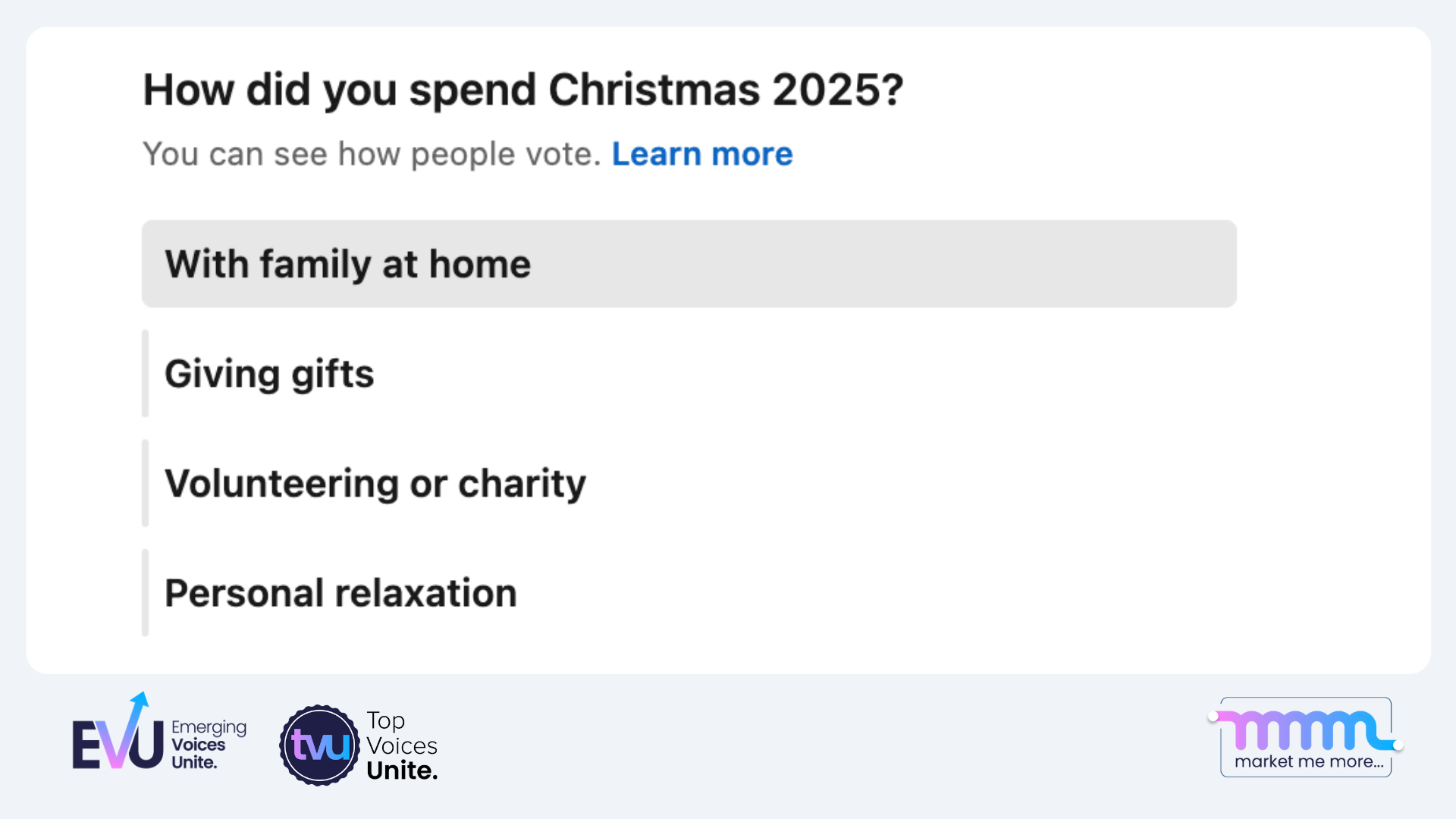
Task: Click the EVU Emerging Voices Unite logo
Action: pos(159,739)
